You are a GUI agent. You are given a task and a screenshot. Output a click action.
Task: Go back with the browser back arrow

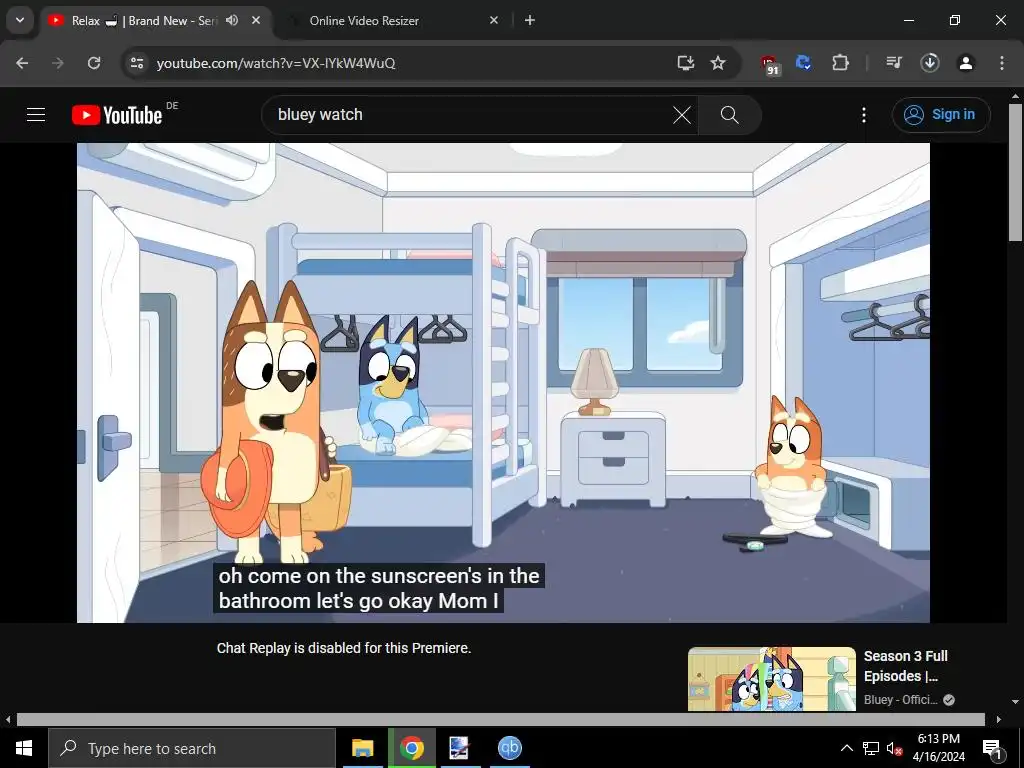[x=22, y=63]
